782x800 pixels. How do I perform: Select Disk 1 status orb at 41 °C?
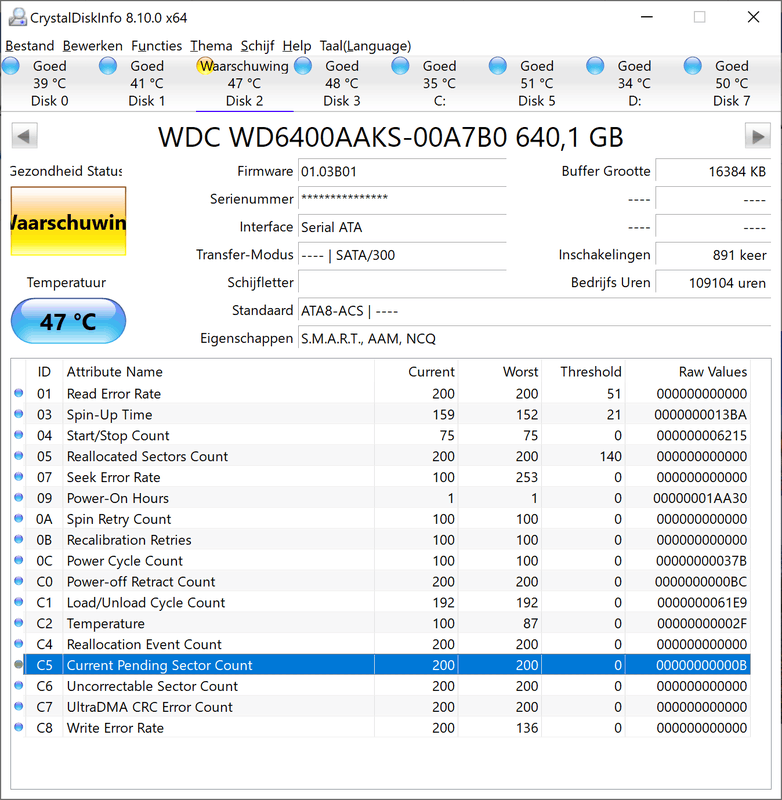[108, 66]
